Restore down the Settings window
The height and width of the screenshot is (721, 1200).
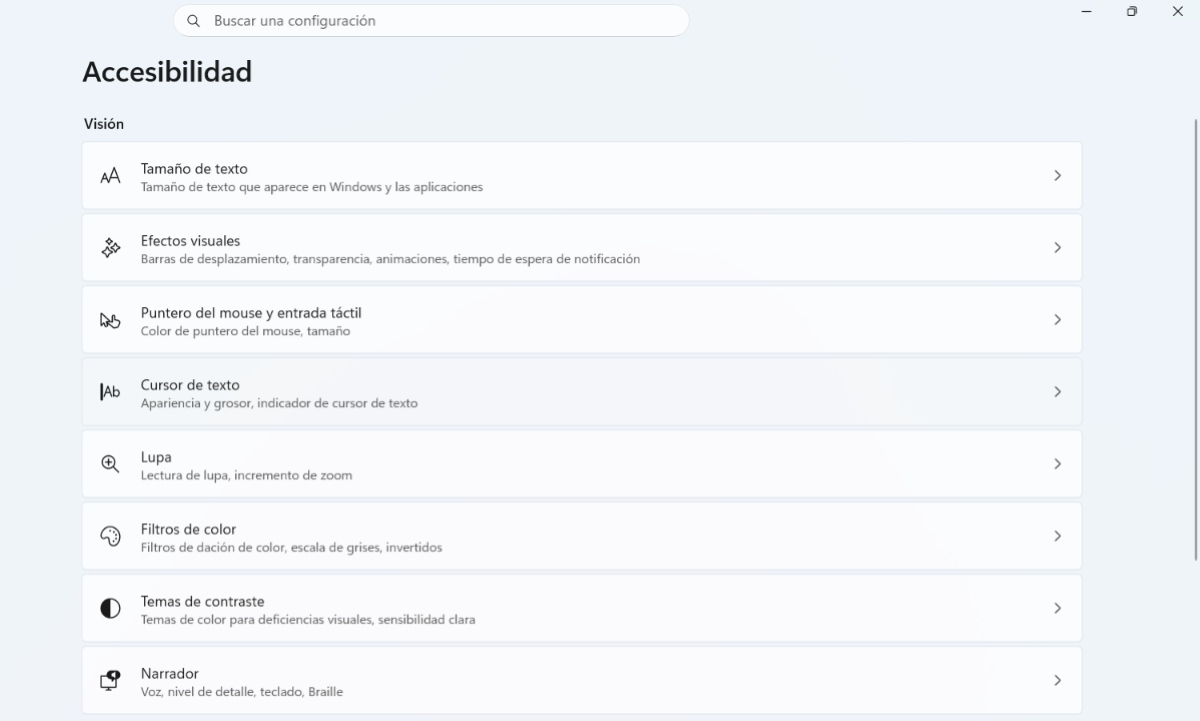coord(1132,11)
